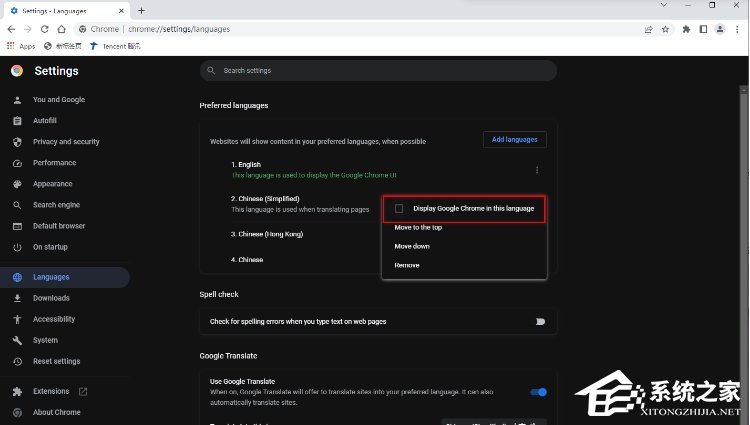Image resolution: width=750 pixels, height=425 pixels.
Task: Open a new tab with plus button
Action: click(x=141, y=11)
